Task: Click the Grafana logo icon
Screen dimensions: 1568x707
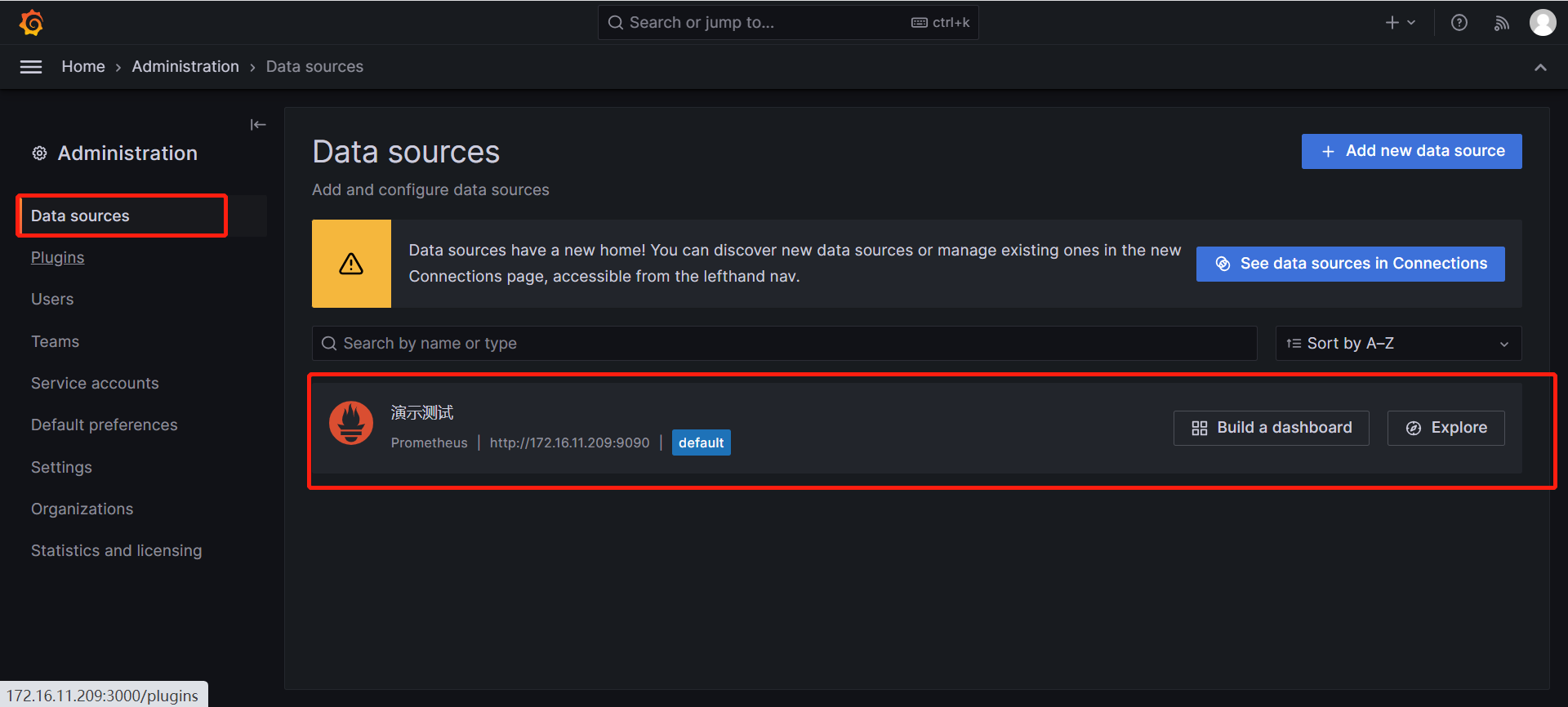Action: (x=31, y=22)
